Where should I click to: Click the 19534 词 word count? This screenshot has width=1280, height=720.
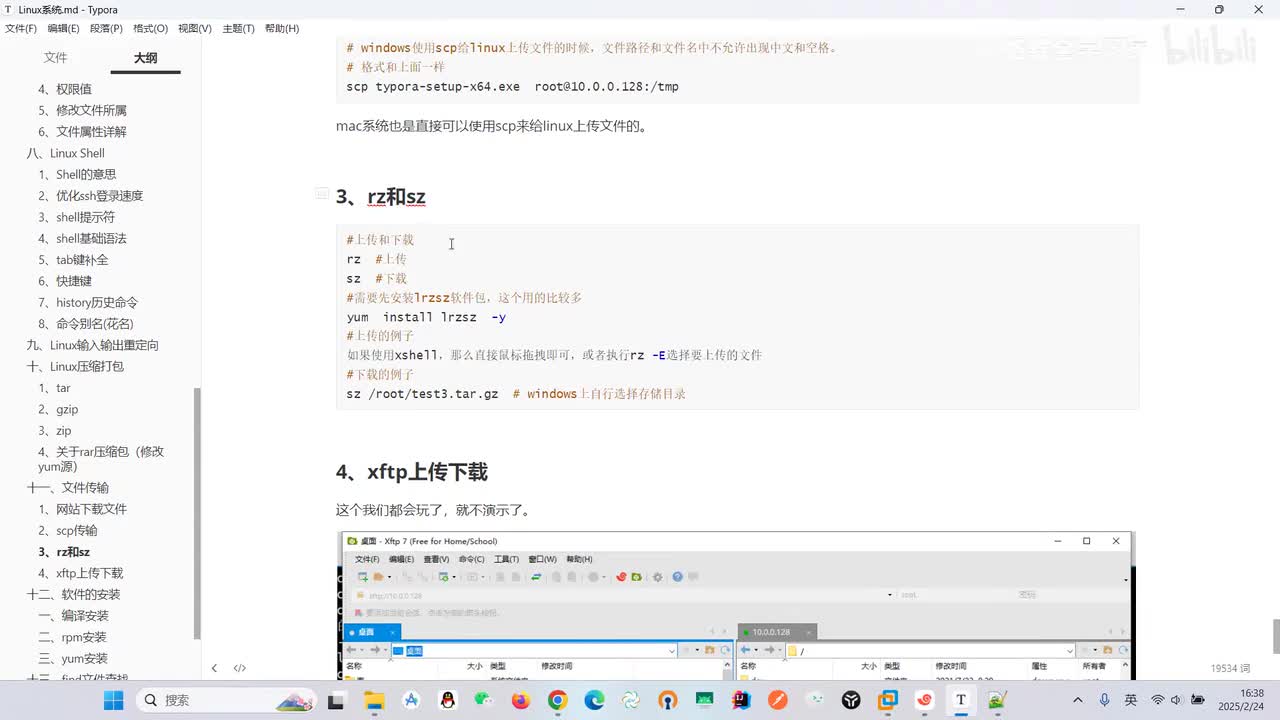[x=1230, y=668]
